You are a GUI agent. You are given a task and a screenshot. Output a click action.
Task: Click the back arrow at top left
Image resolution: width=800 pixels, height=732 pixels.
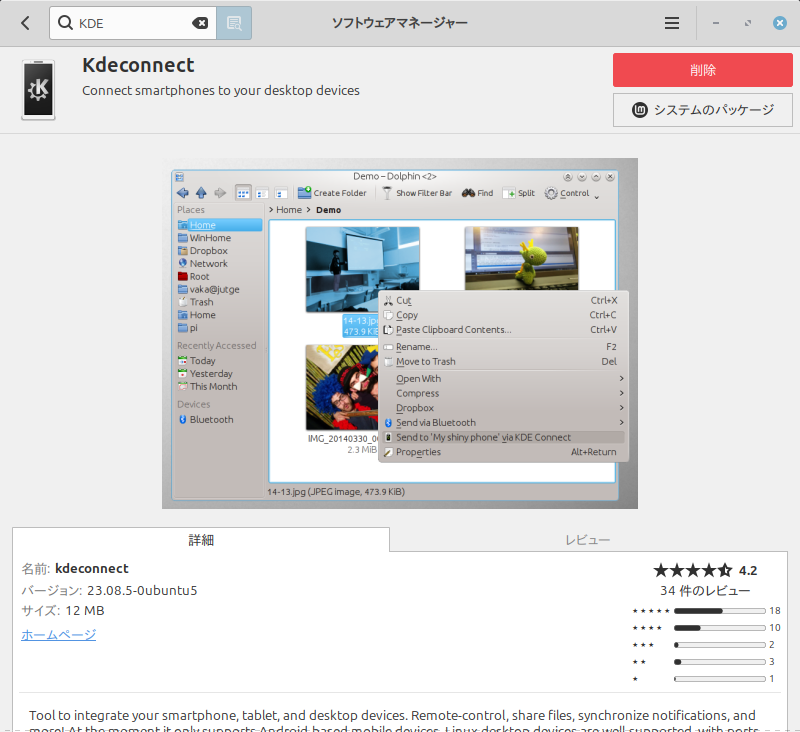pyautogui.click(x=24, y=22)
